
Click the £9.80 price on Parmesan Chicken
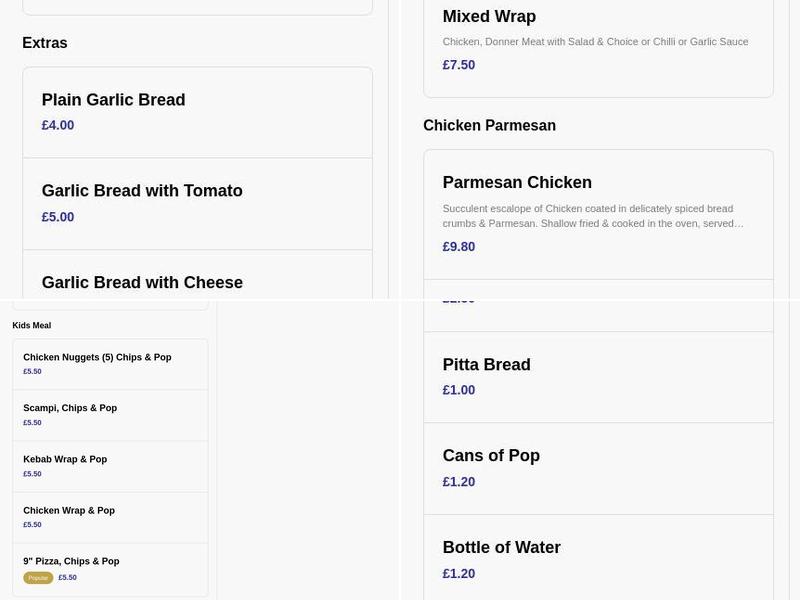[x=459, y=246]
